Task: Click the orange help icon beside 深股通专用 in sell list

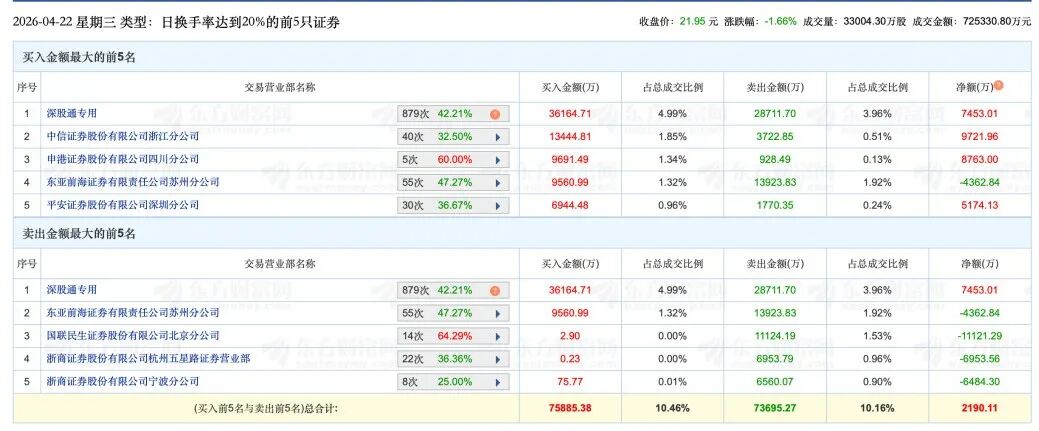Action: (x=494, y=291)
